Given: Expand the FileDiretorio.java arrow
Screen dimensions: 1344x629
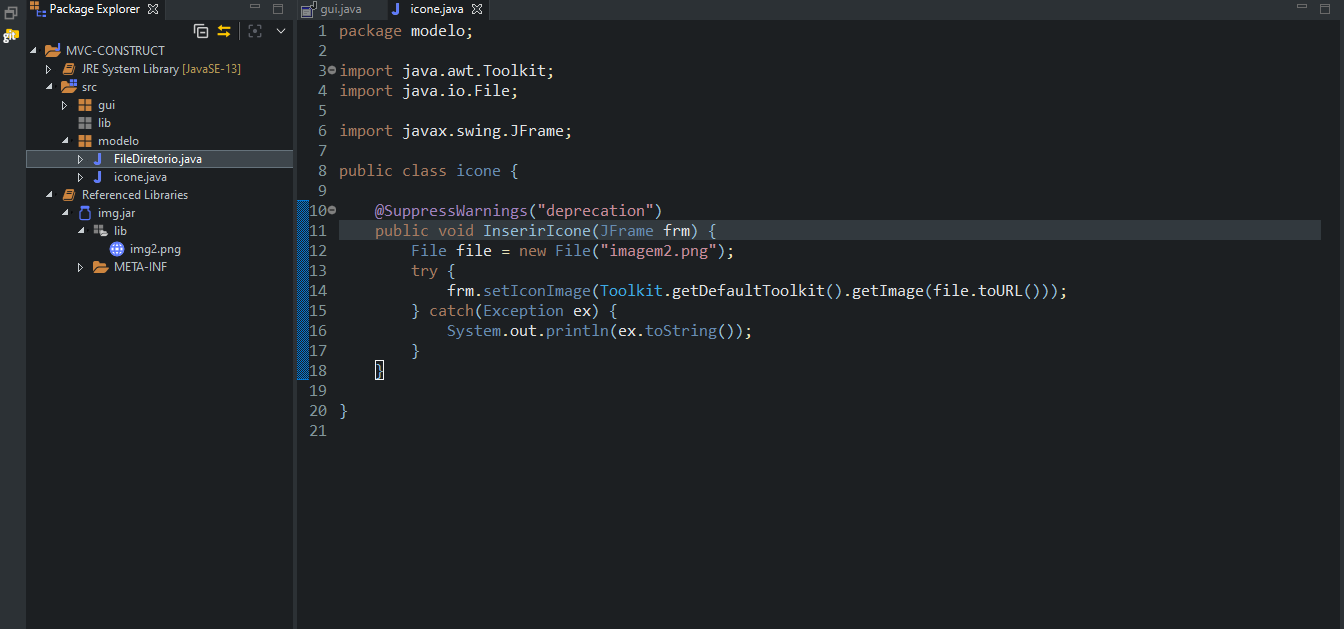Looking at the screenshot, I should click(81, 159).
